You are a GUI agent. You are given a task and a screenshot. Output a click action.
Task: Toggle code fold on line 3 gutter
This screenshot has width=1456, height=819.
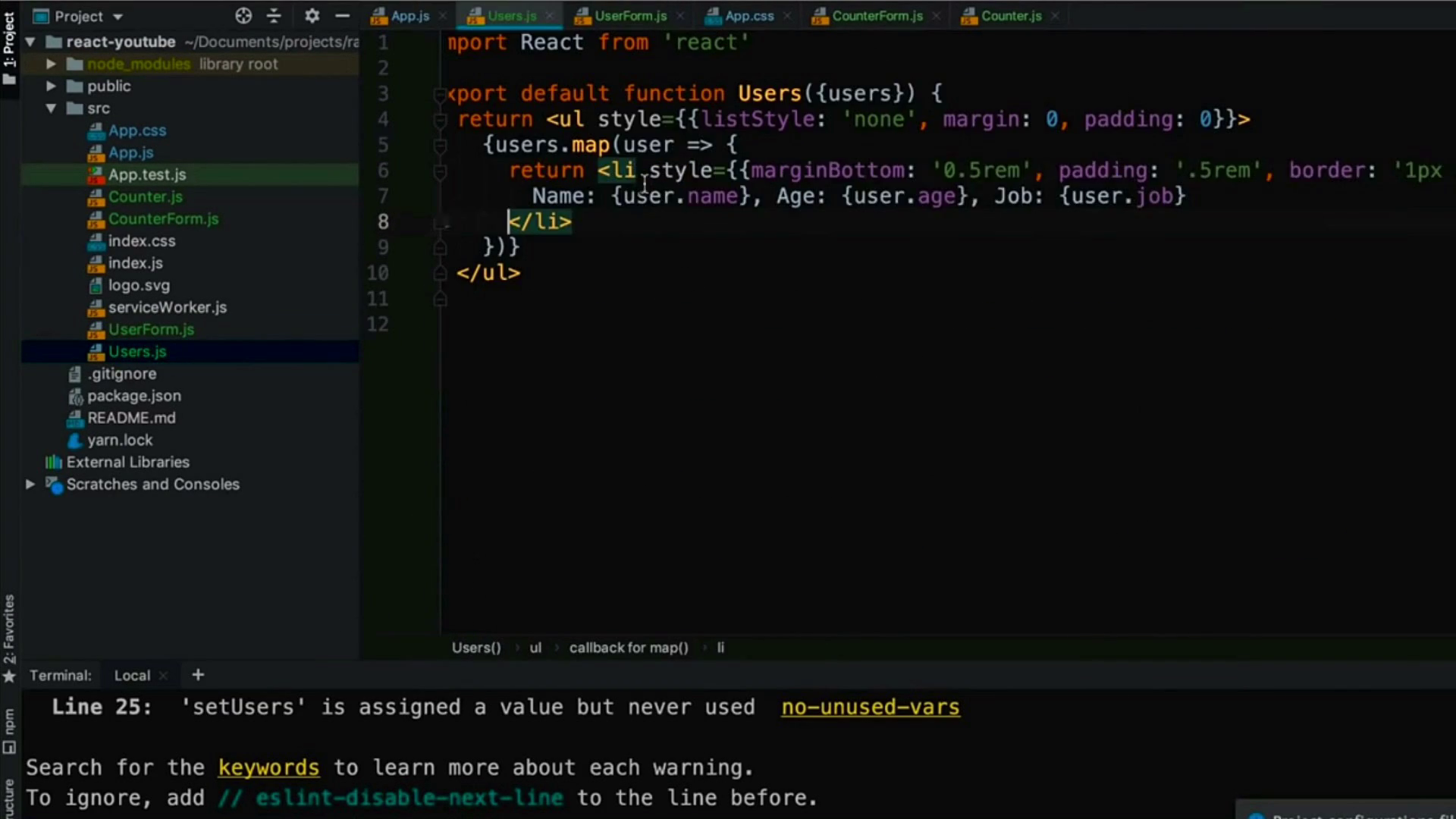[439, 95]
